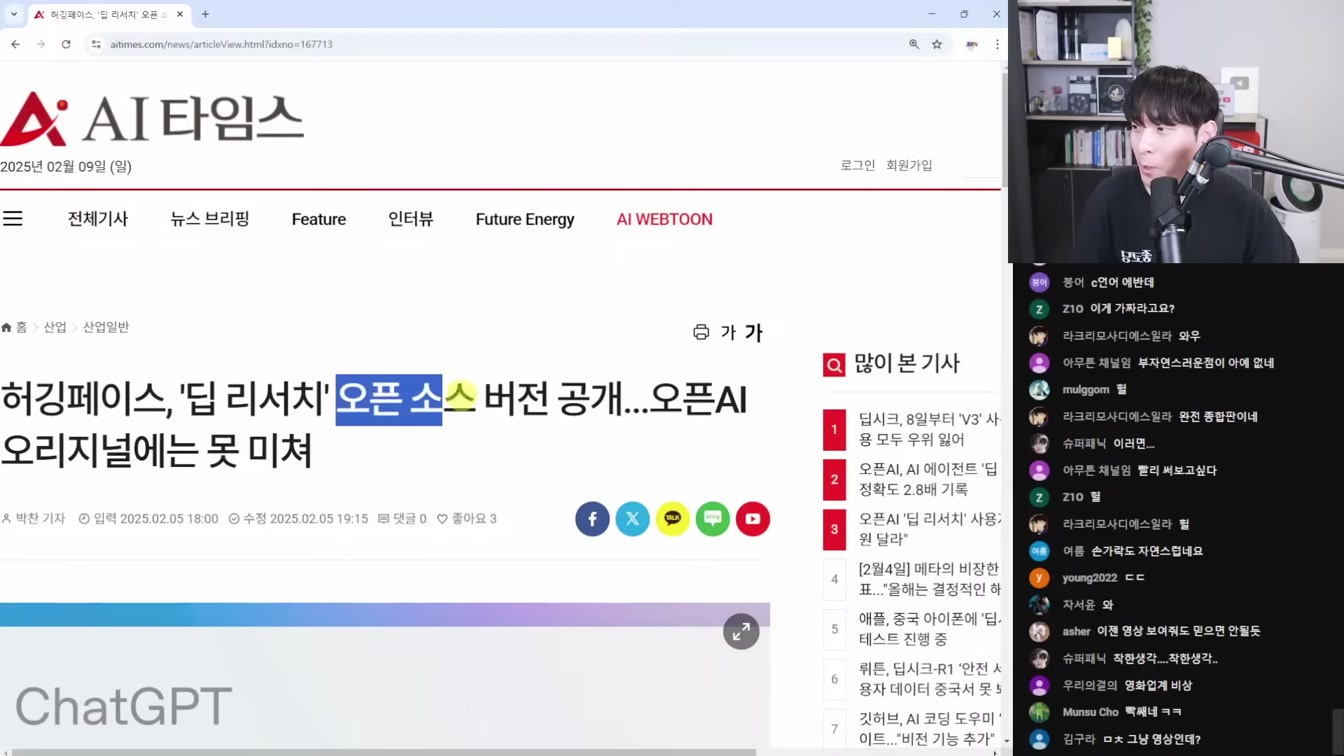Image resolution: width=1344 pixels, height=756 pixels.
Task: Click chat message 이젠 영상 보여줘도 믿으면 안될듯
Action: (x=1178, y=631)
